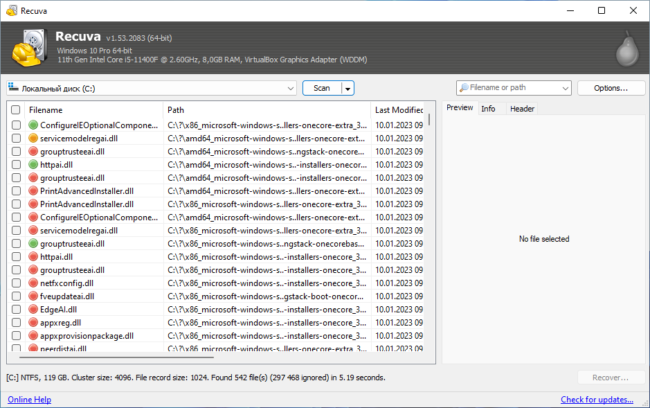Click the Recuva hard hat drive logo
Image resolution: width=650 pixels, height=408 pixels.
click(x=29, y=48)
